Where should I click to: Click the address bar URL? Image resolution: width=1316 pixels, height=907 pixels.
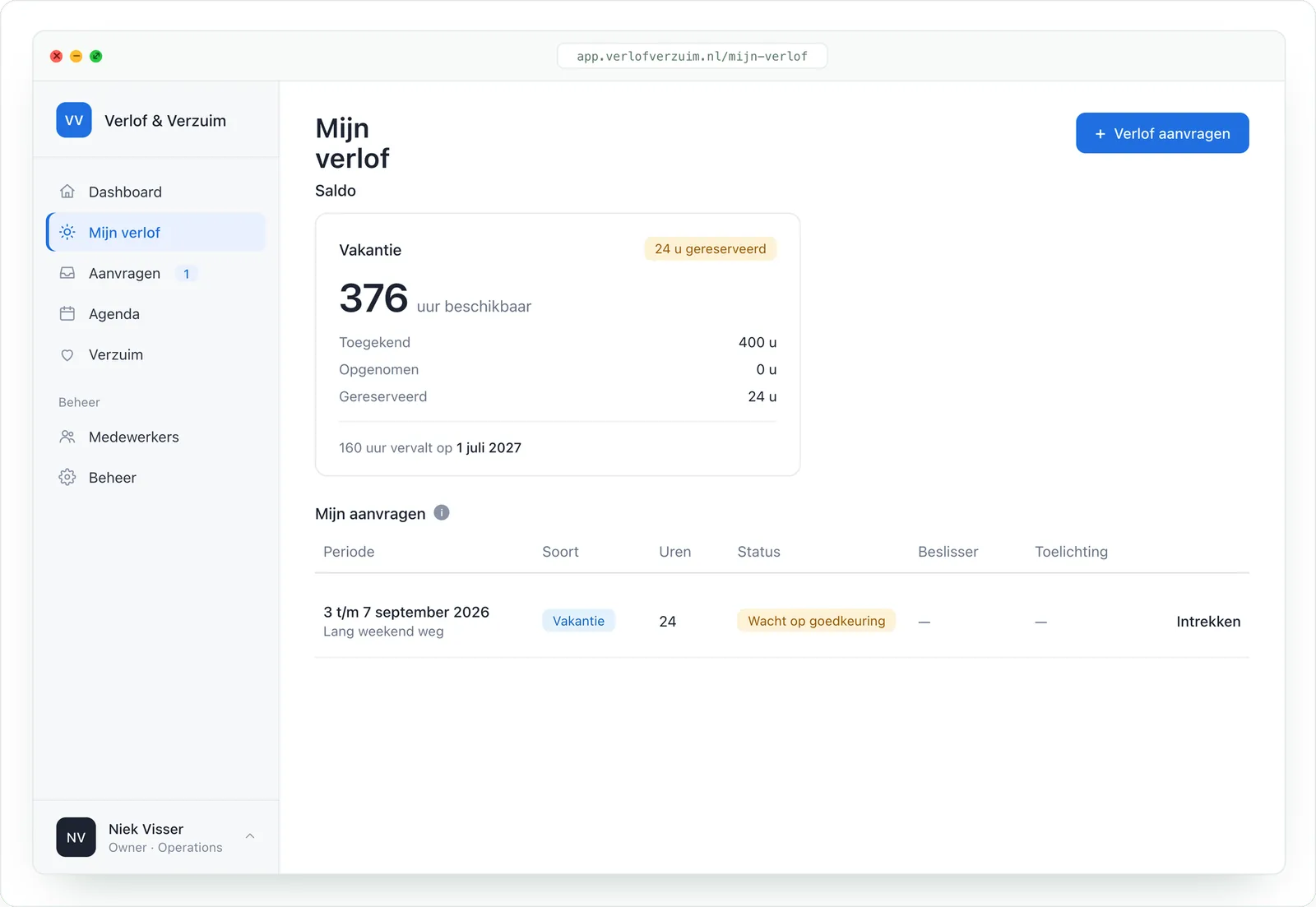[692, 56]
